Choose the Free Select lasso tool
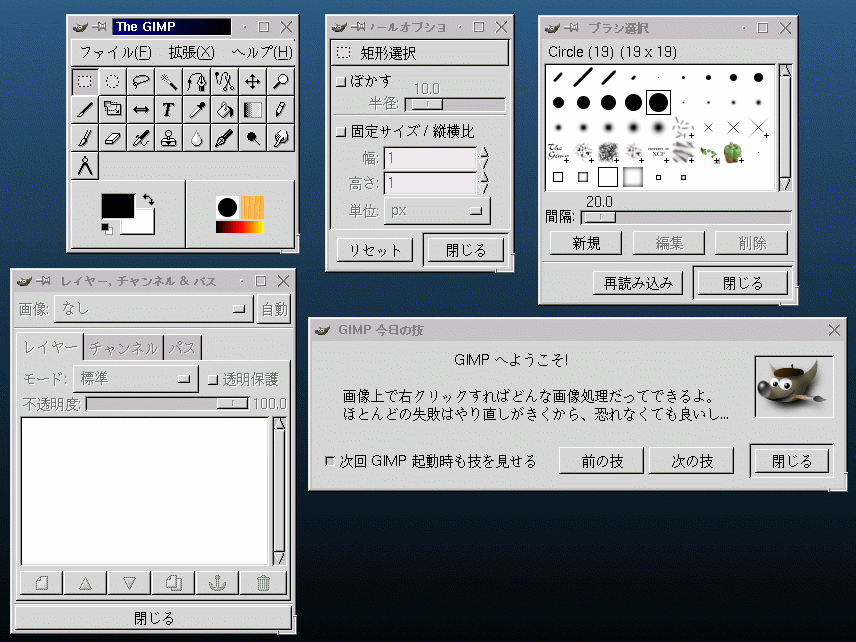This screenshot has height=642, width=856. click(140, 82)
